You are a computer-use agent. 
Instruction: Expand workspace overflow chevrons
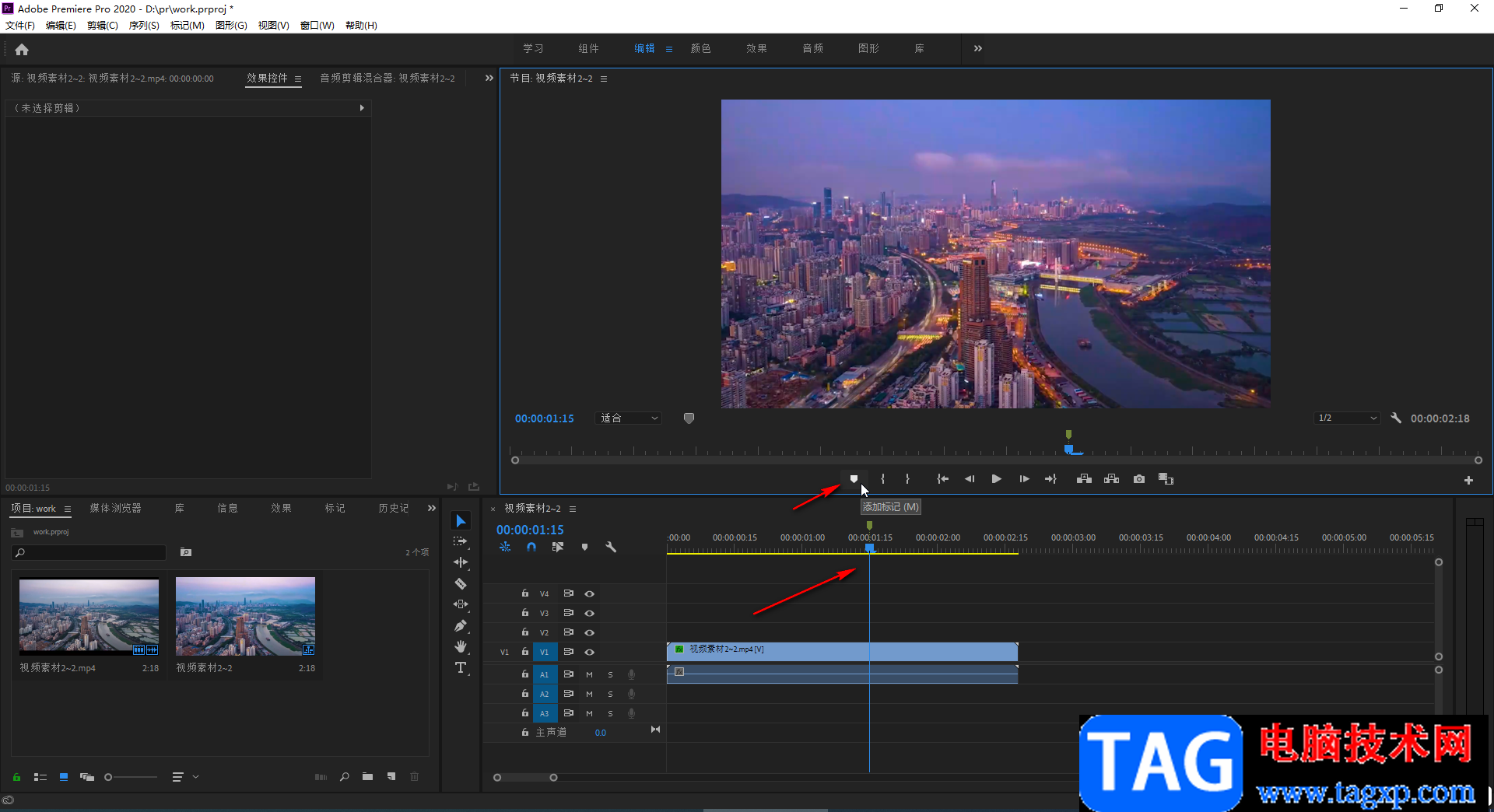(x=977, y=48)
